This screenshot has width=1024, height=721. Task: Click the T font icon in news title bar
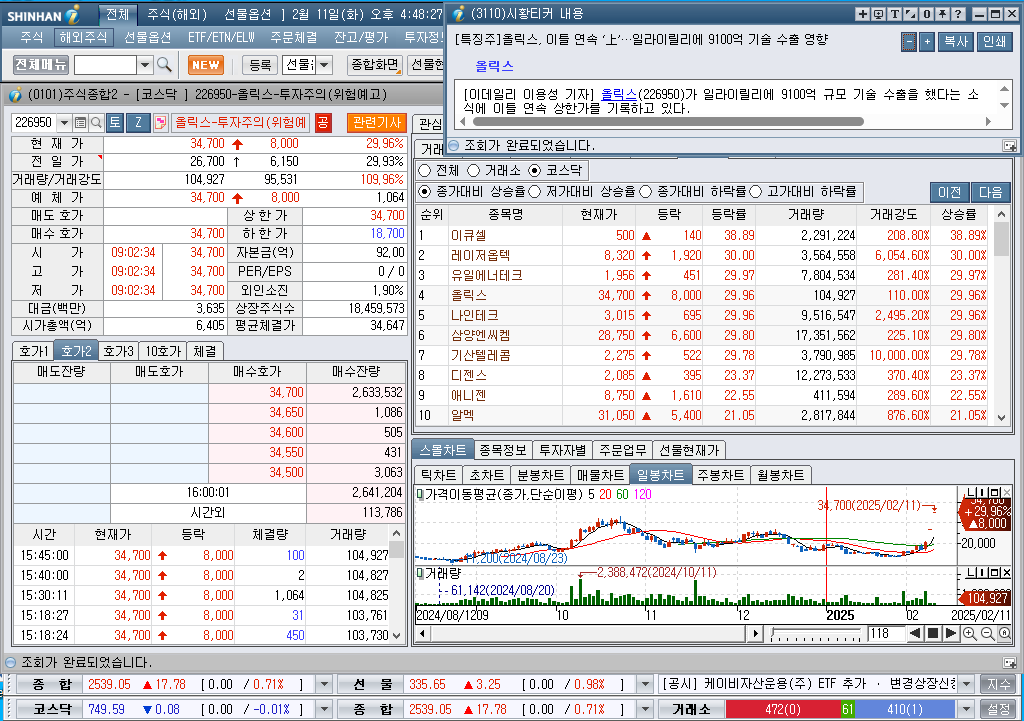pyautogui.click(x=895, y=14)
